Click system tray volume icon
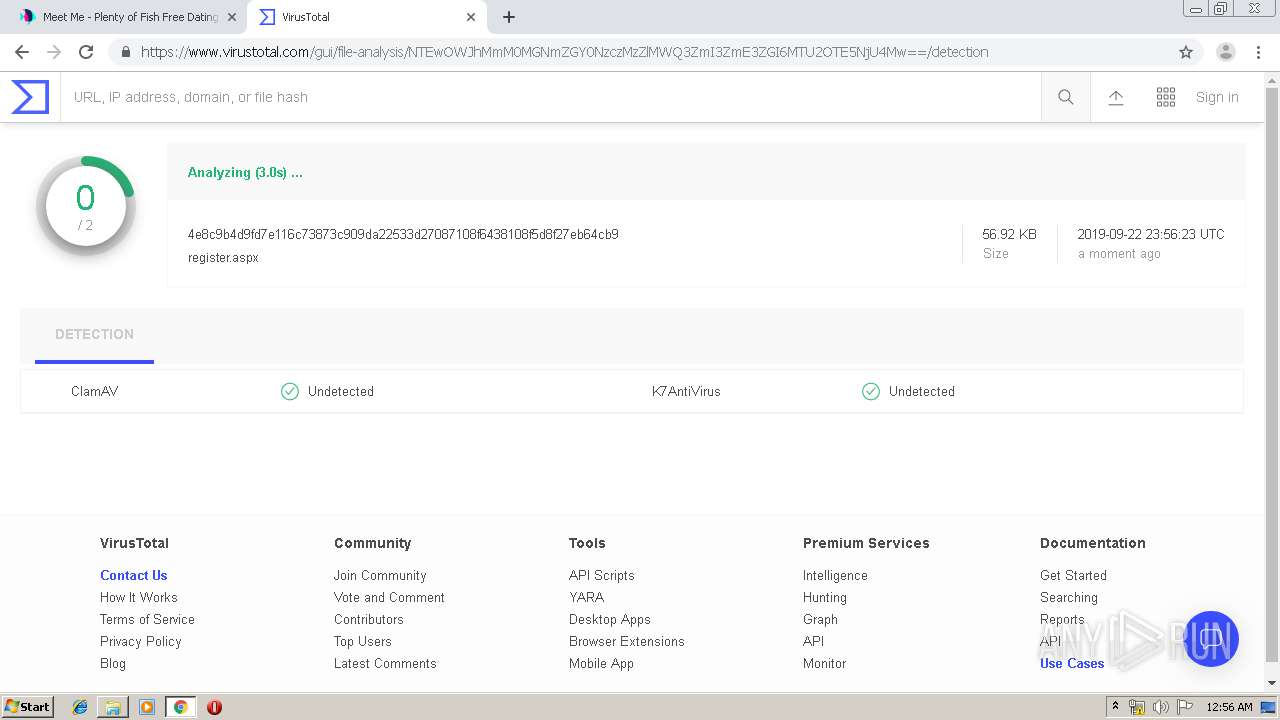Viewport: 1280px width, 720px height. (x=1160, y=707)
